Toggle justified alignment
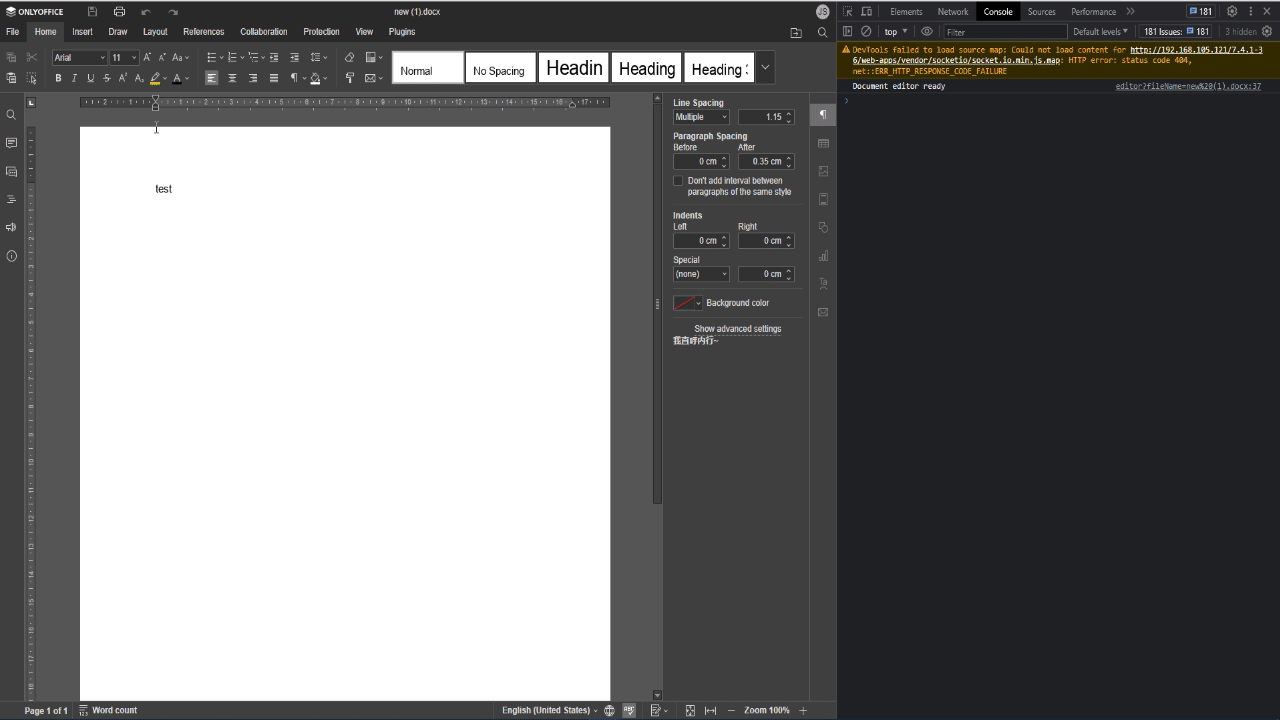This screenshot has width=1280, height=720. point(273,78)
